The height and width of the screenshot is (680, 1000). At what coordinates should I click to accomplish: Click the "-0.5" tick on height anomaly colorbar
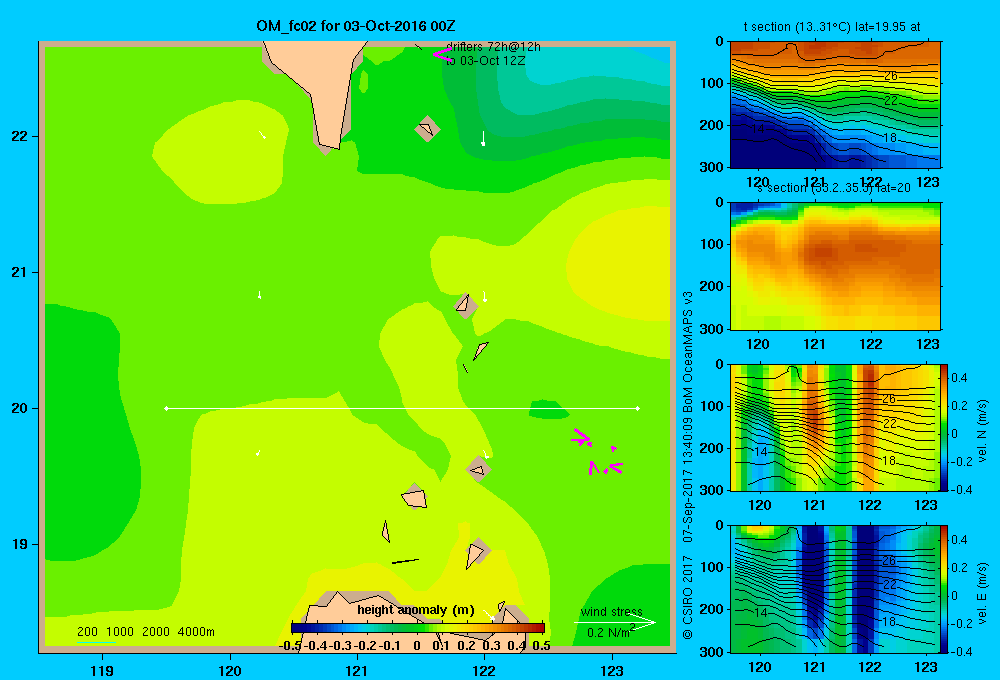pyautogui.click(x=290, y=646)
